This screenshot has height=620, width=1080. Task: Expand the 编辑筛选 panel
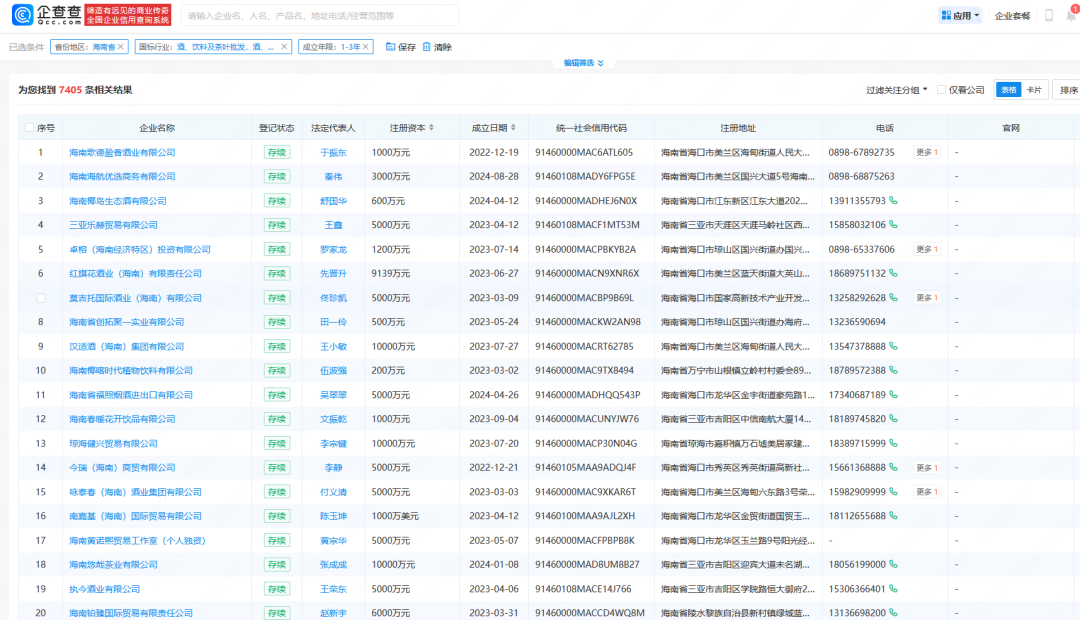(583, 63)
